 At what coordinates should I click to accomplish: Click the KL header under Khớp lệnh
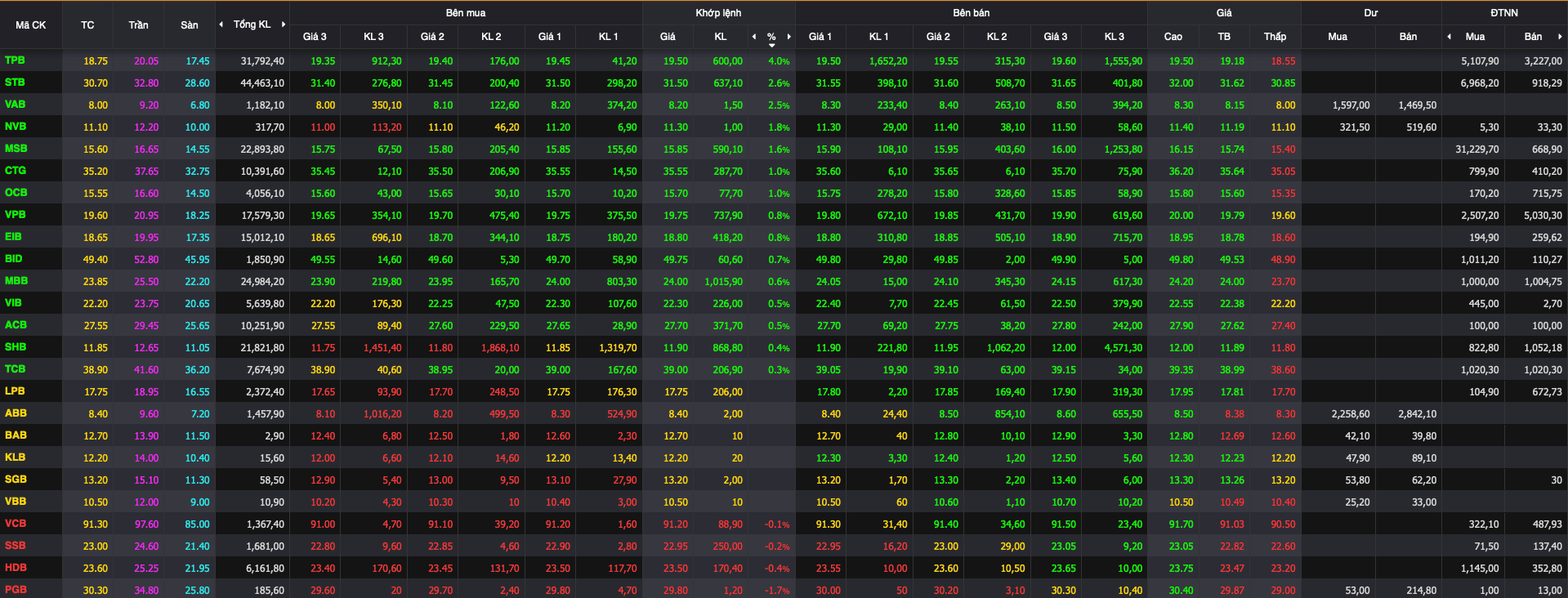(x=720, y=37)
